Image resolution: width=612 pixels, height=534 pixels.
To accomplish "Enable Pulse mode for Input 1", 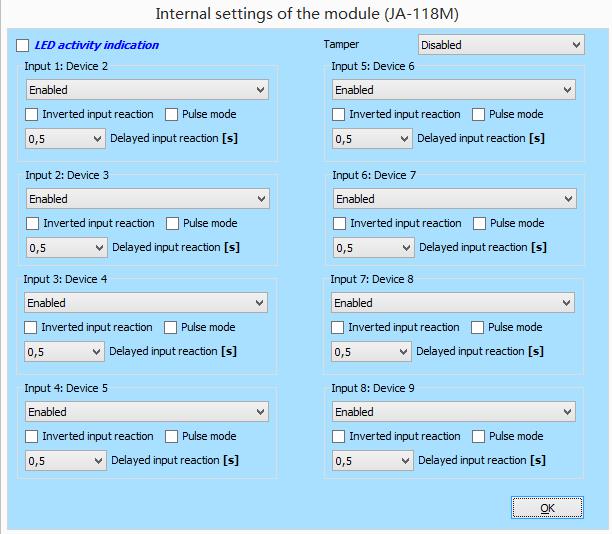I will click(x=172, y=115).
